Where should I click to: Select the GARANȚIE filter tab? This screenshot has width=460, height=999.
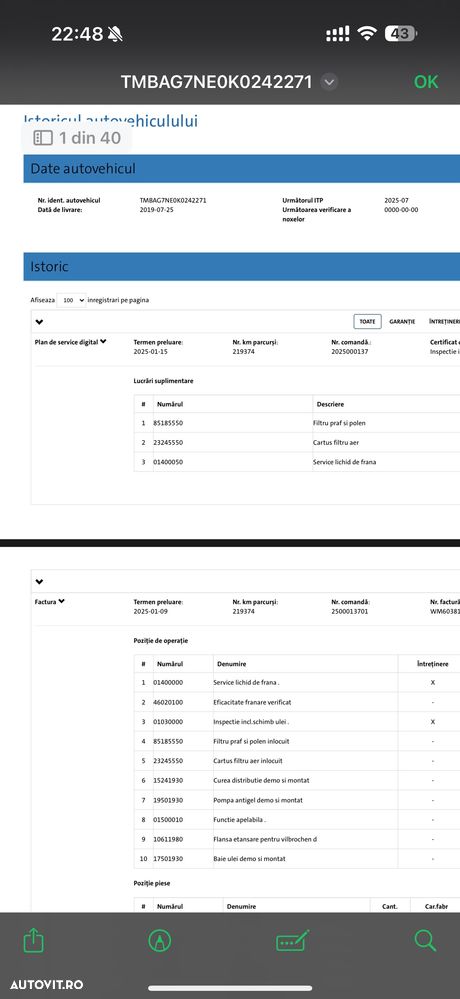[x=402, y=322]
